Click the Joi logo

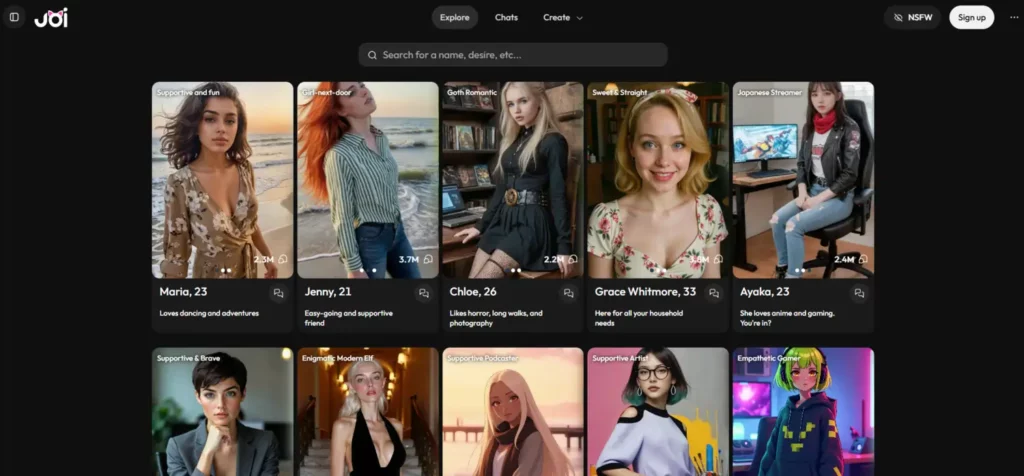pos(51,17)
